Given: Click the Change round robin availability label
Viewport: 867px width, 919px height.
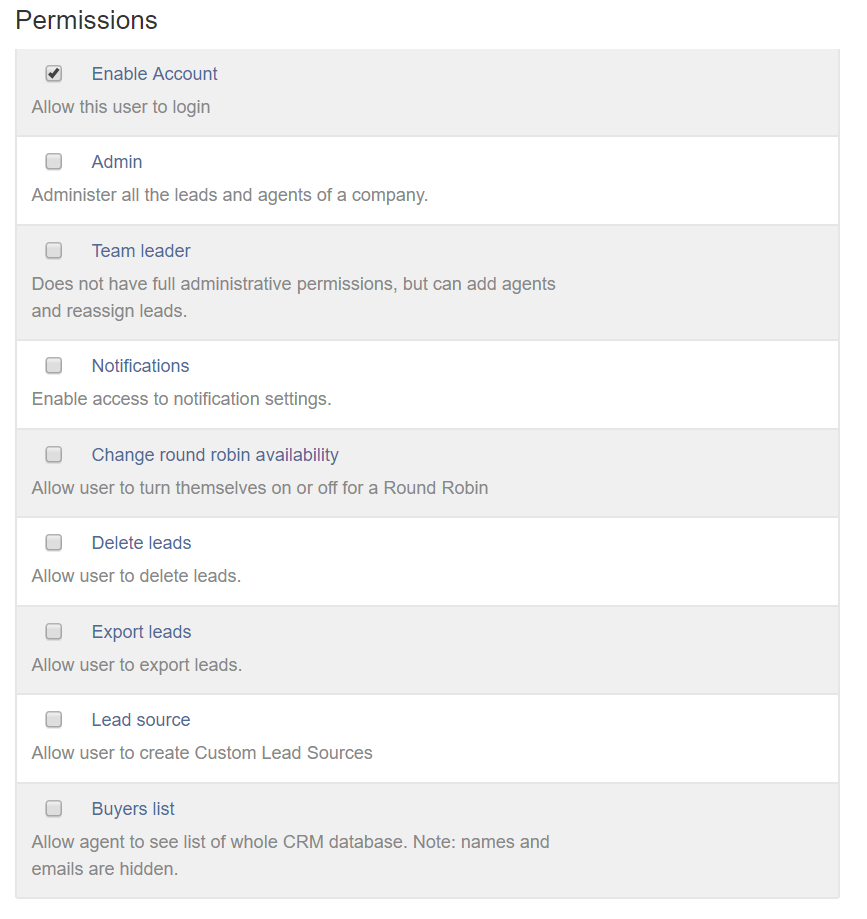Looking at the screenshot, I should pyautogui.click(x=215, y=455).
